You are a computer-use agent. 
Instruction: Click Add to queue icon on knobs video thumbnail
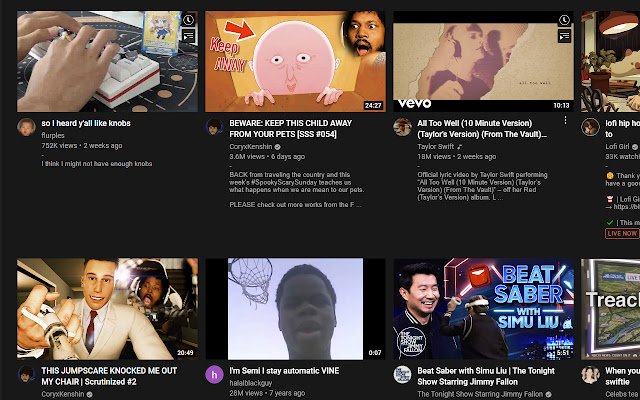pos(188,36)
